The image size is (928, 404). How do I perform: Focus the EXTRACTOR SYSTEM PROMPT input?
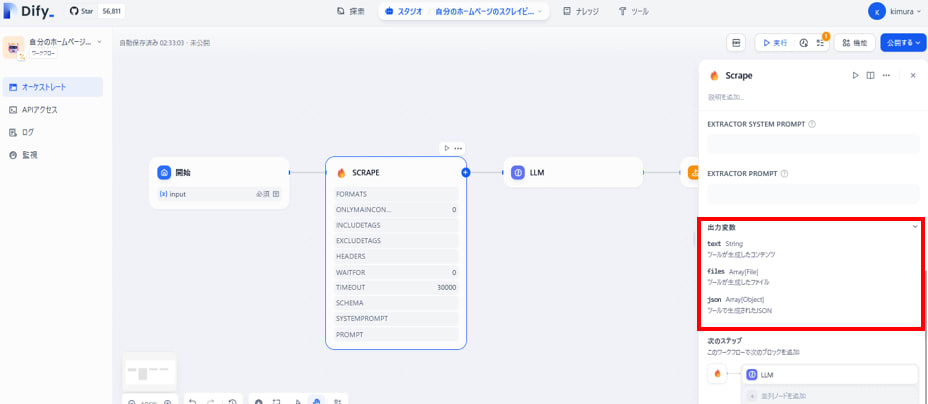pyautogui.click(x=813, y=144)
